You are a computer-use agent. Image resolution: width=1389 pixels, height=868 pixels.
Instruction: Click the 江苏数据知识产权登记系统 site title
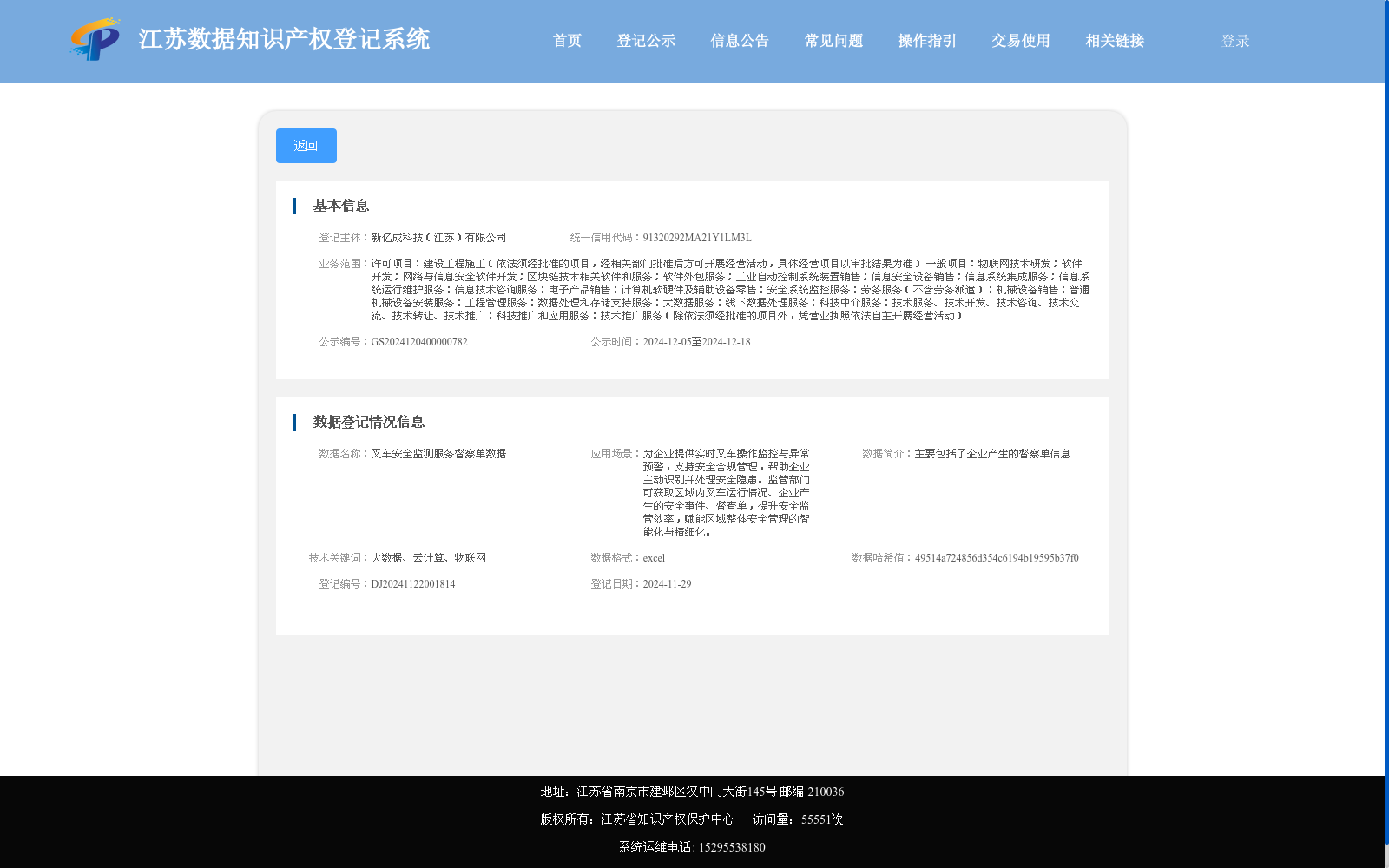[x=284, y=40]
